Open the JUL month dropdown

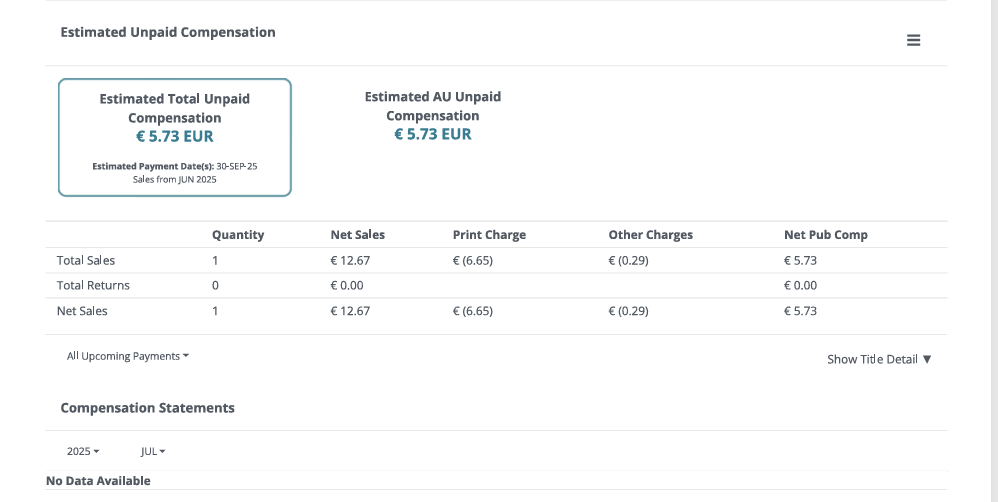(x=153, y=451)
